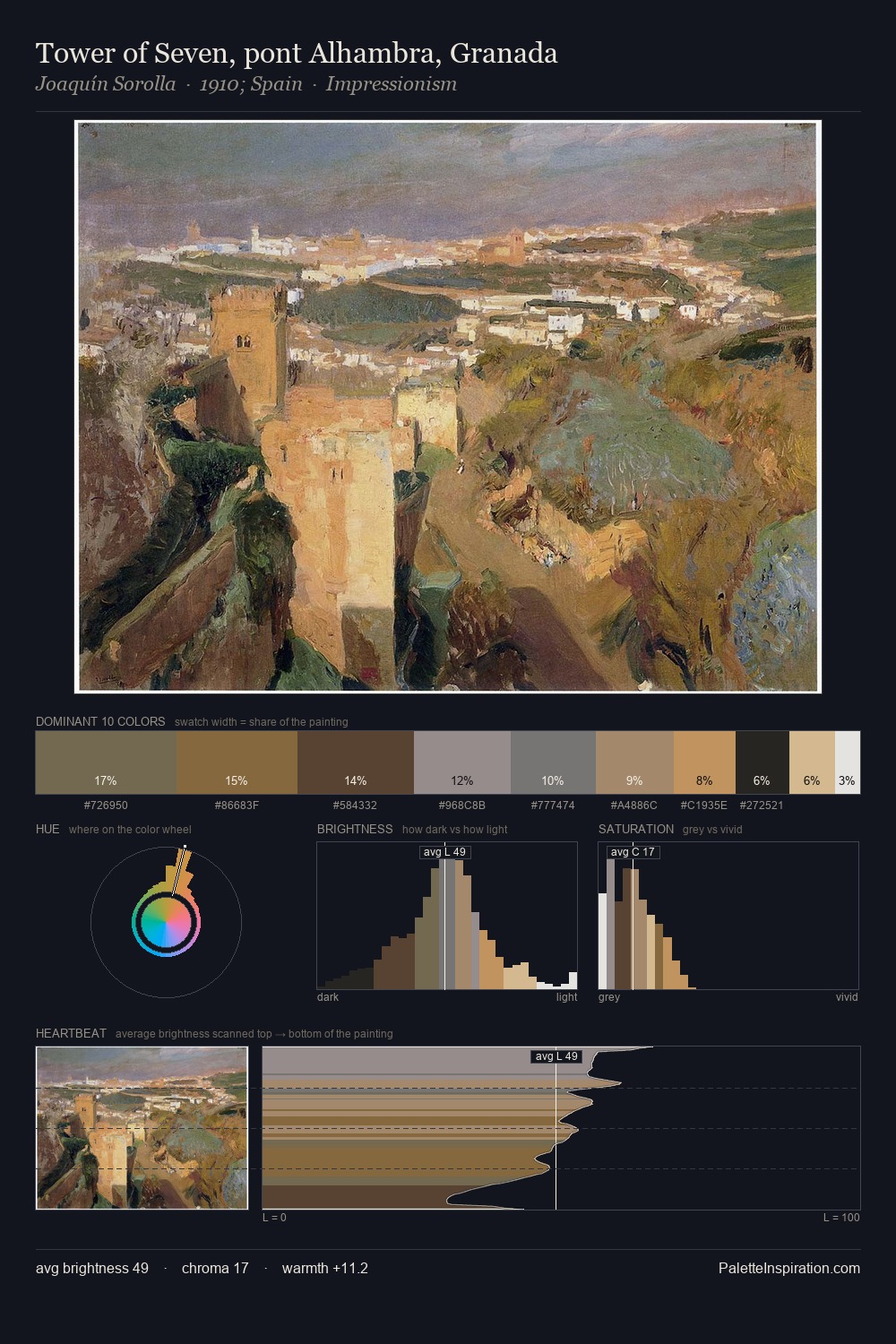This screenshot has width=896, height=1344.
Task: Click 'avg brightness 49' footer stat
Action: point(92,1268)
